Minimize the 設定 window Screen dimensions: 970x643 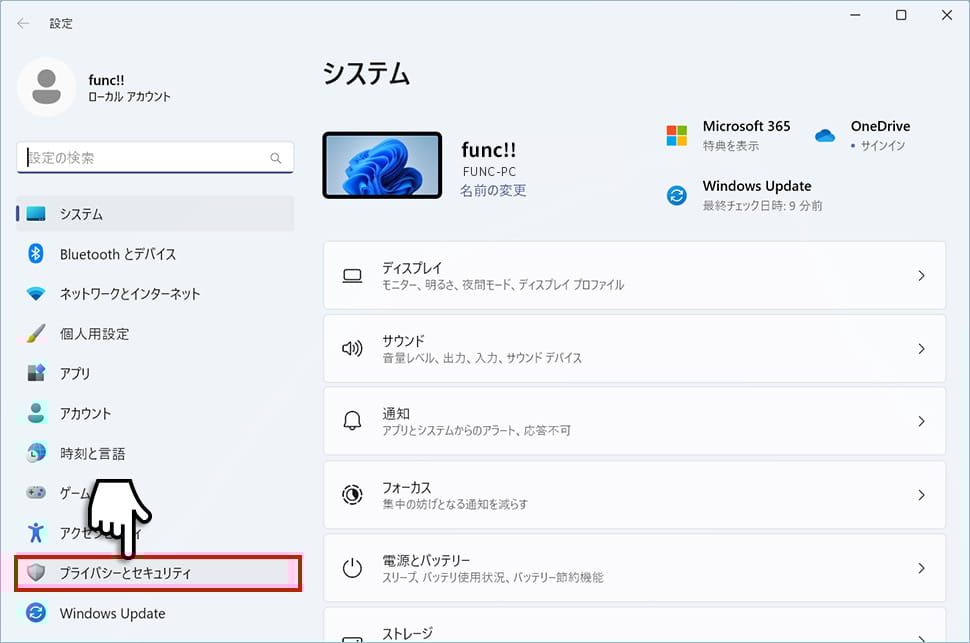tap(856, 15)
